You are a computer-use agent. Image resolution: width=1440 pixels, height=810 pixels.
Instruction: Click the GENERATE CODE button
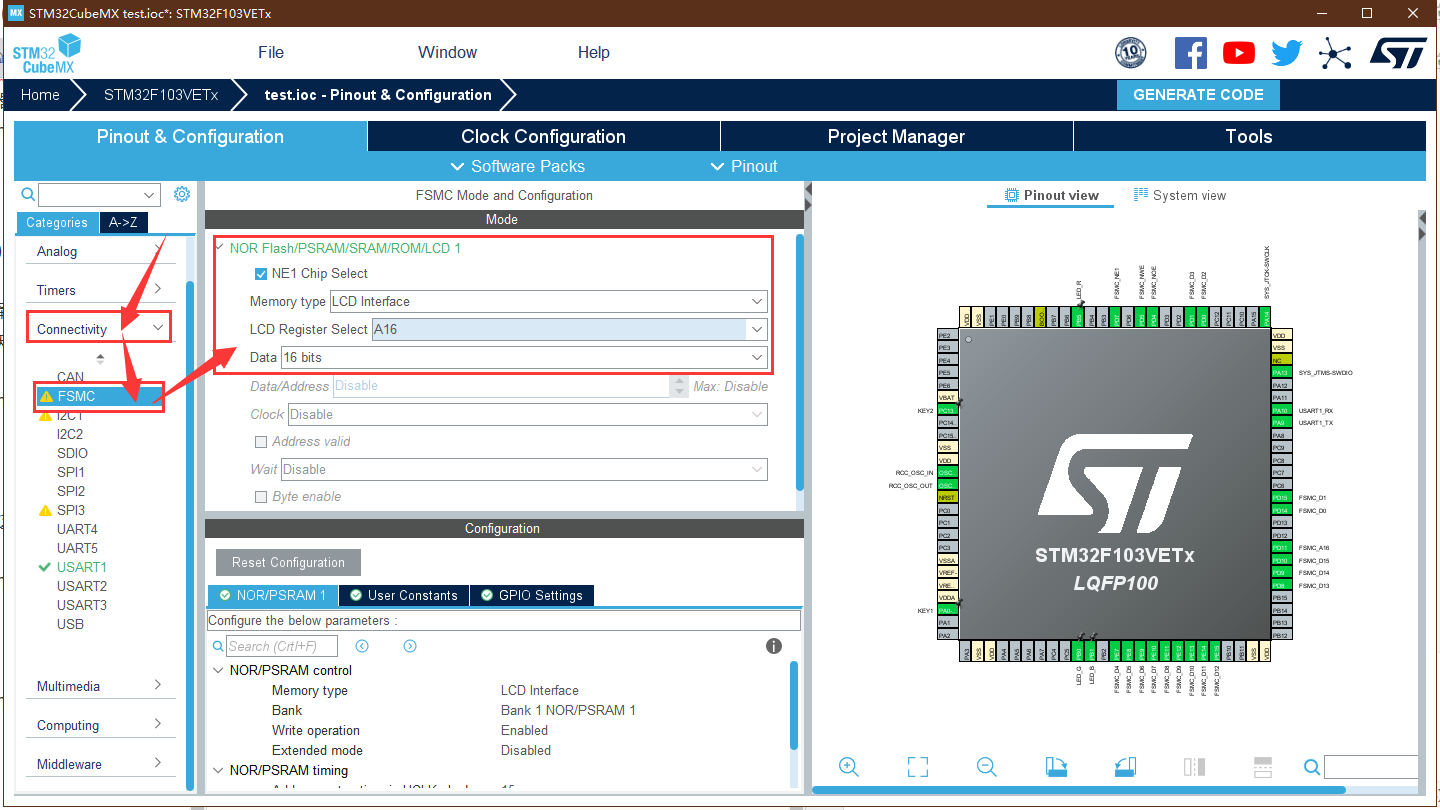1198,94
